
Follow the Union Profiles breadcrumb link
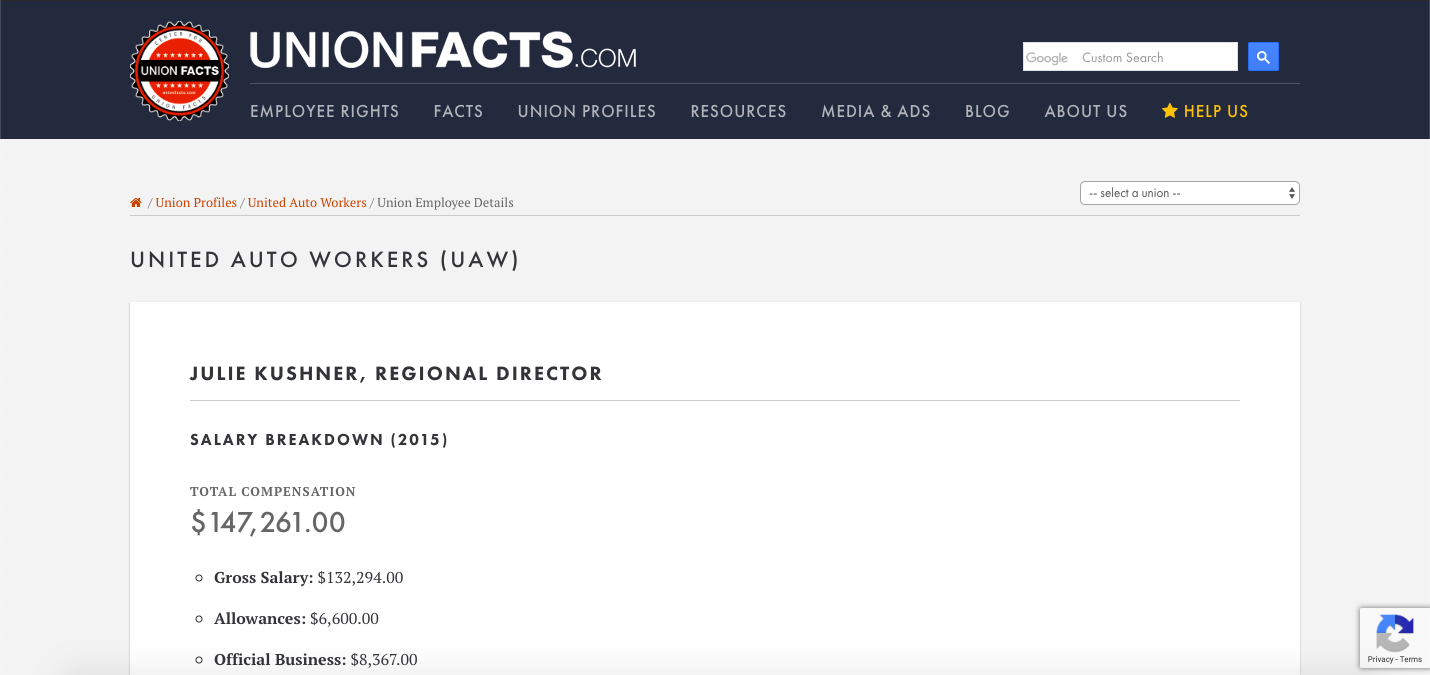pyautogui.click(x=196, y=203)
